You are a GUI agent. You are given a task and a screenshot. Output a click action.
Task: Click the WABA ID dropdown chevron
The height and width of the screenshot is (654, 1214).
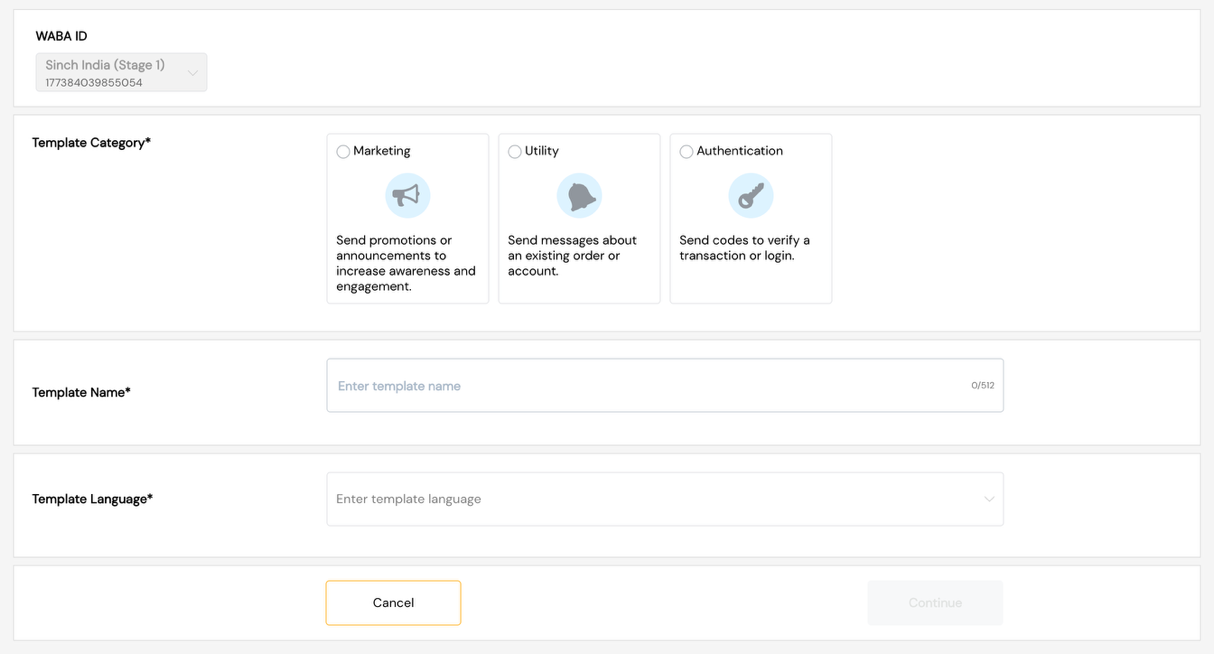pyautogui.click(x=193, y=73)
